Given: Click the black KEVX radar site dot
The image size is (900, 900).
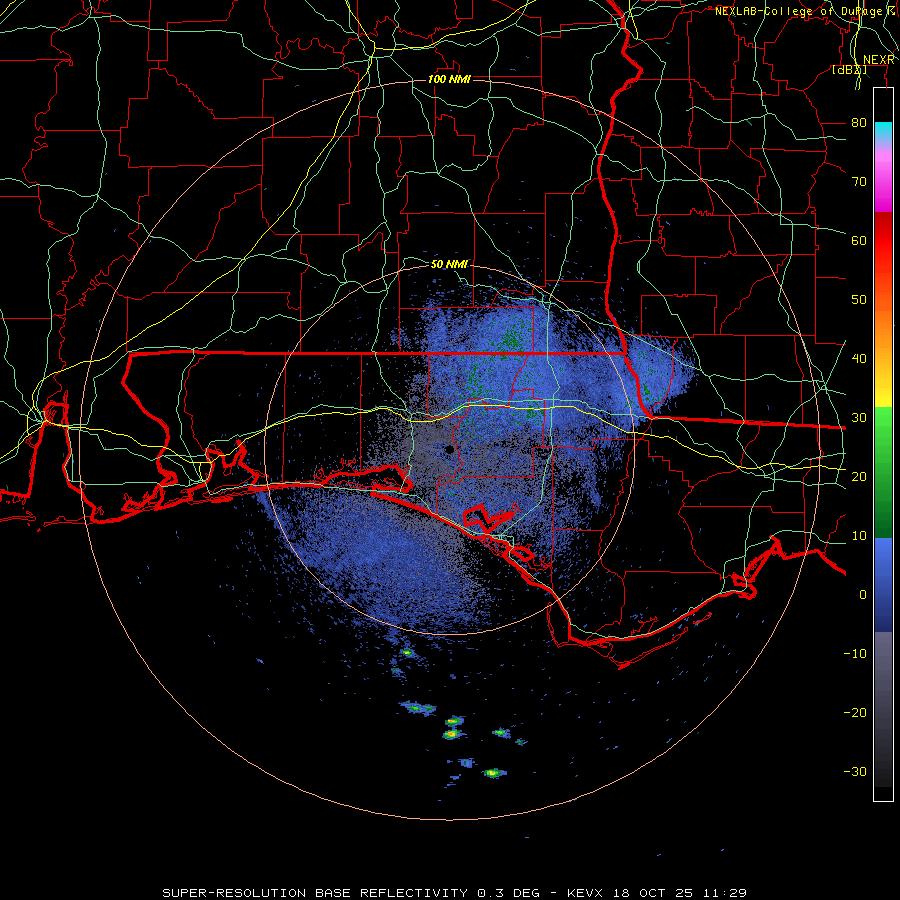Looking at the screenshot, I should [449, 449].
